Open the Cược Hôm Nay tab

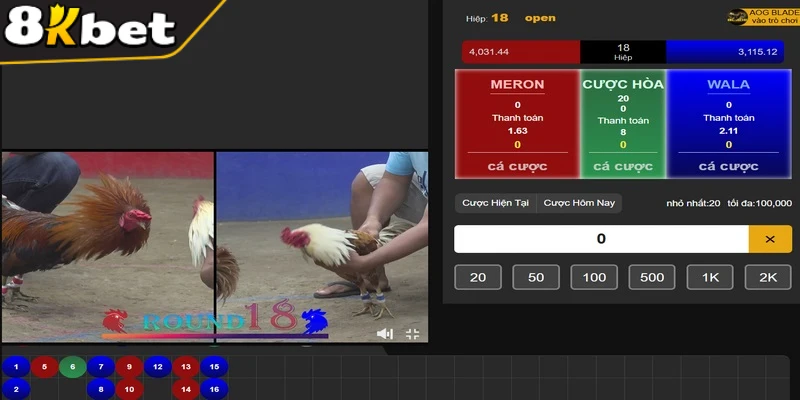[578, 203]
